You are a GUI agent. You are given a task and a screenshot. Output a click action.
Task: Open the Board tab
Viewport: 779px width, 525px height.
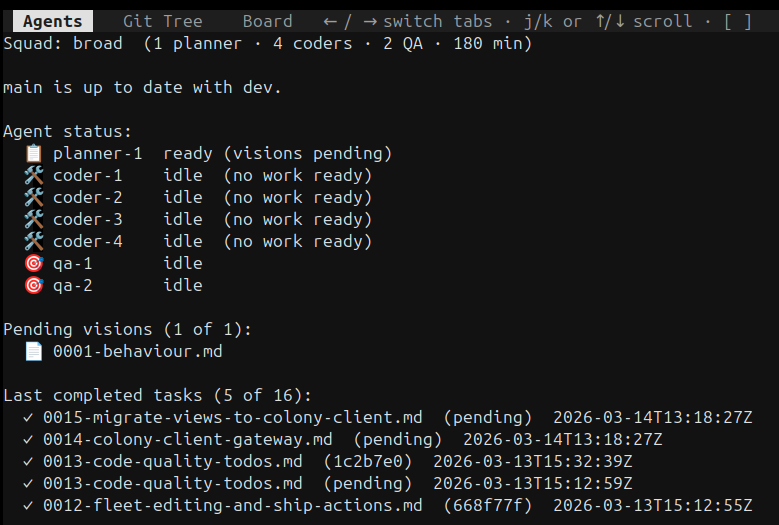(267, 21)
